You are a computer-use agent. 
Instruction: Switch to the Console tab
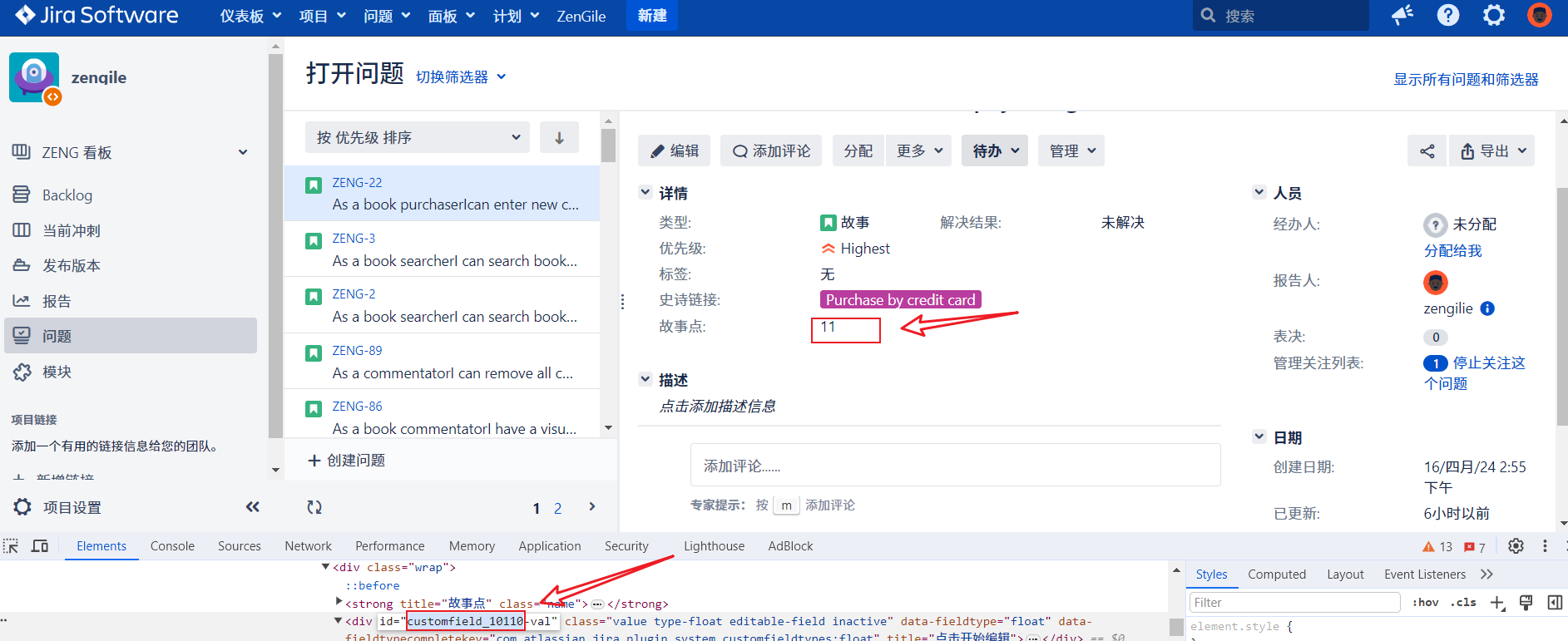click(172, 546)
